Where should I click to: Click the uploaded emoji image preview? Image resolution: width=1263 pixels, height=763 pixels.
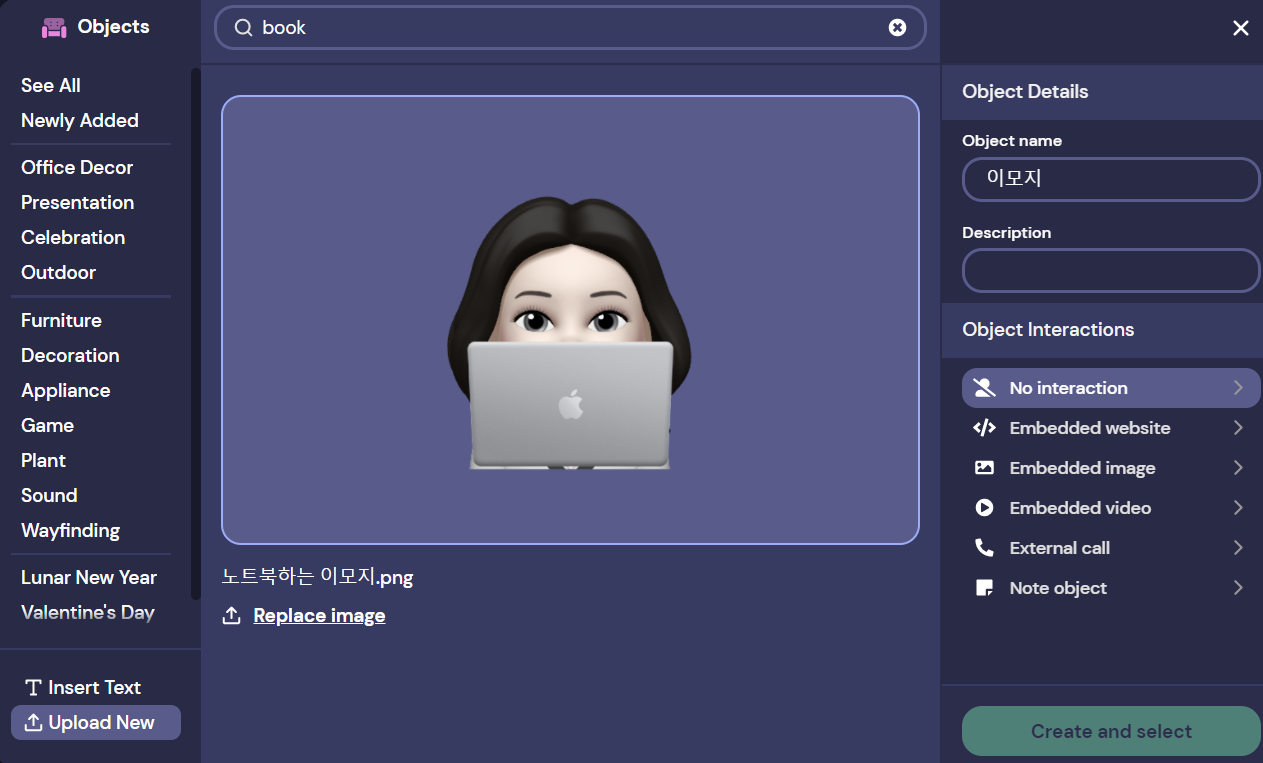(x=570, y=320)
